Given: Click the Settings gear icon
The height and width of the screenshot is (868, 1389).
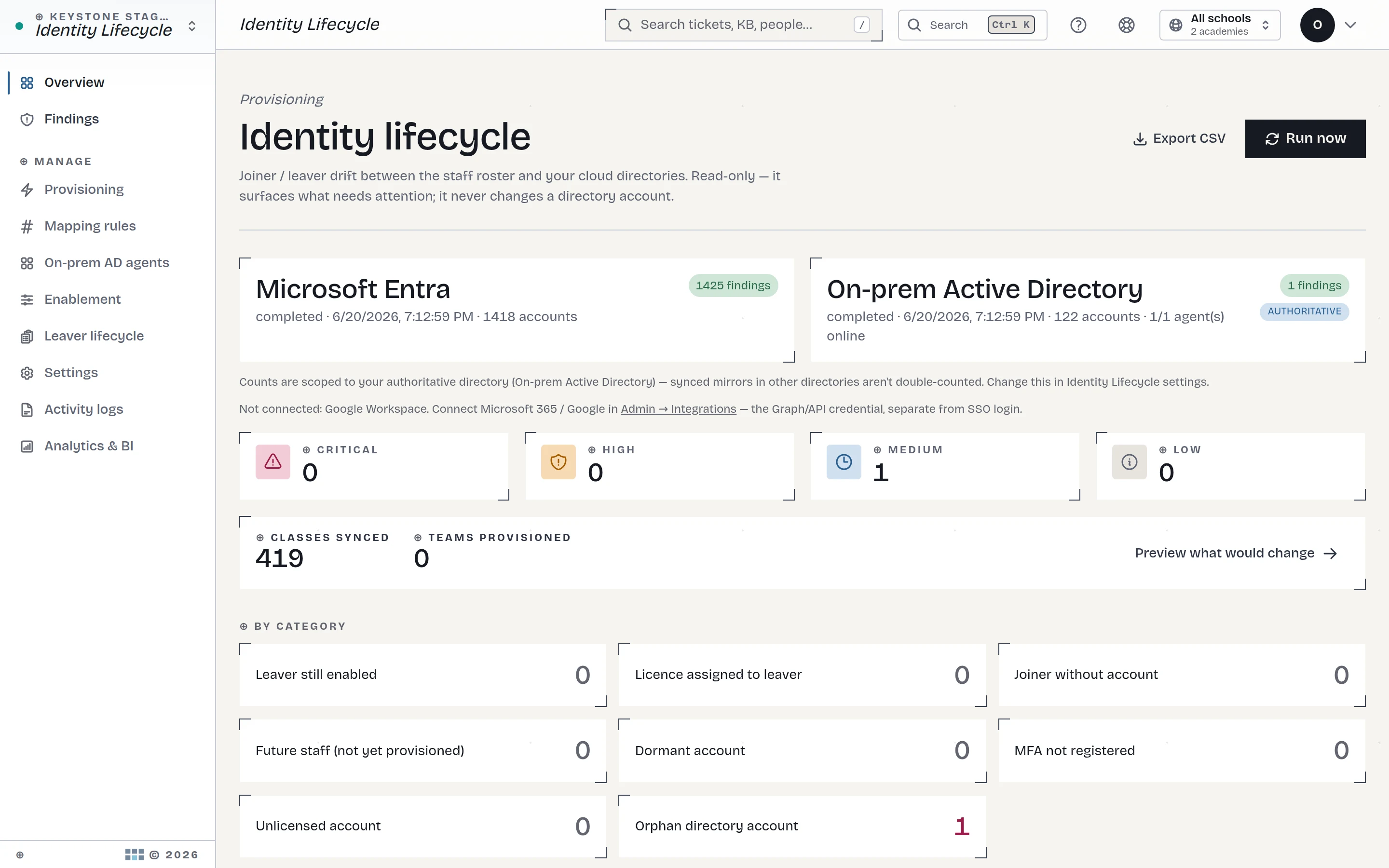Looking at the screenshot, I should pyautogui.click(x=27, y=373).
